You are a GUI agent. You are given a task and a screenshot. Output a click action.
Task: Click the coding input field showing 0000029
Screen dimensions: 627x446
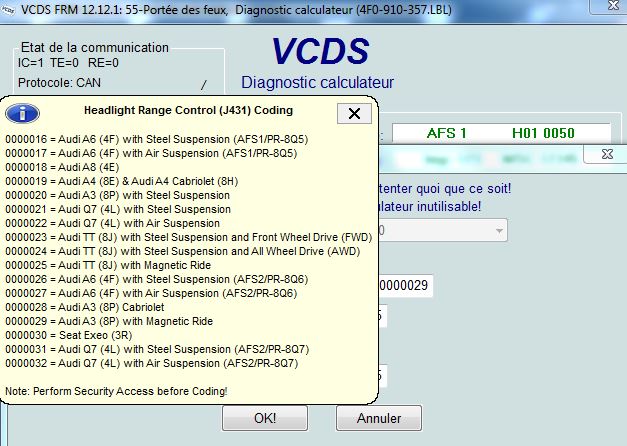(405, 286)
